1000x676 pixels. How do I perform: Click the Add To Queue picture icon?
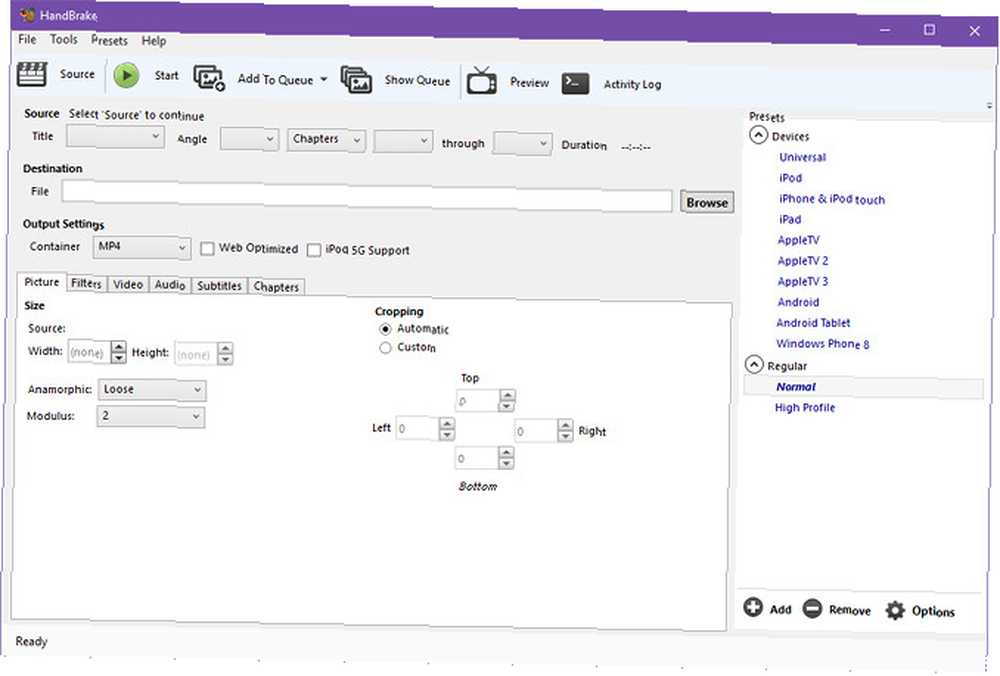coord(209,78)
